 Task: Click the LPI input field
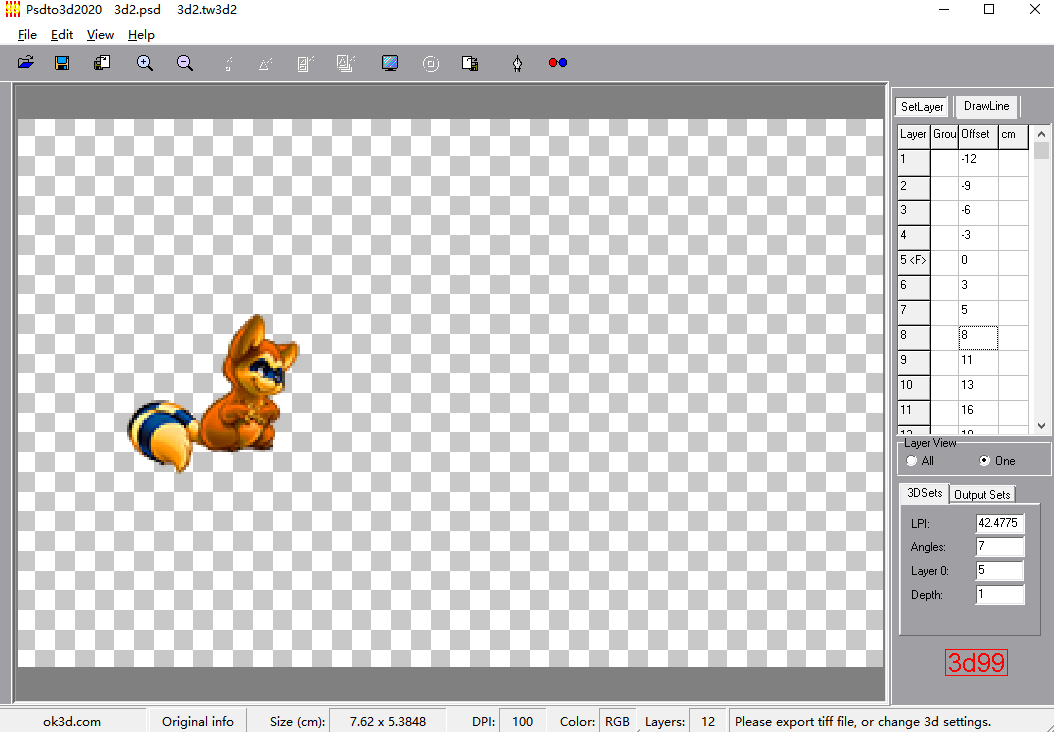(1000, 523)
